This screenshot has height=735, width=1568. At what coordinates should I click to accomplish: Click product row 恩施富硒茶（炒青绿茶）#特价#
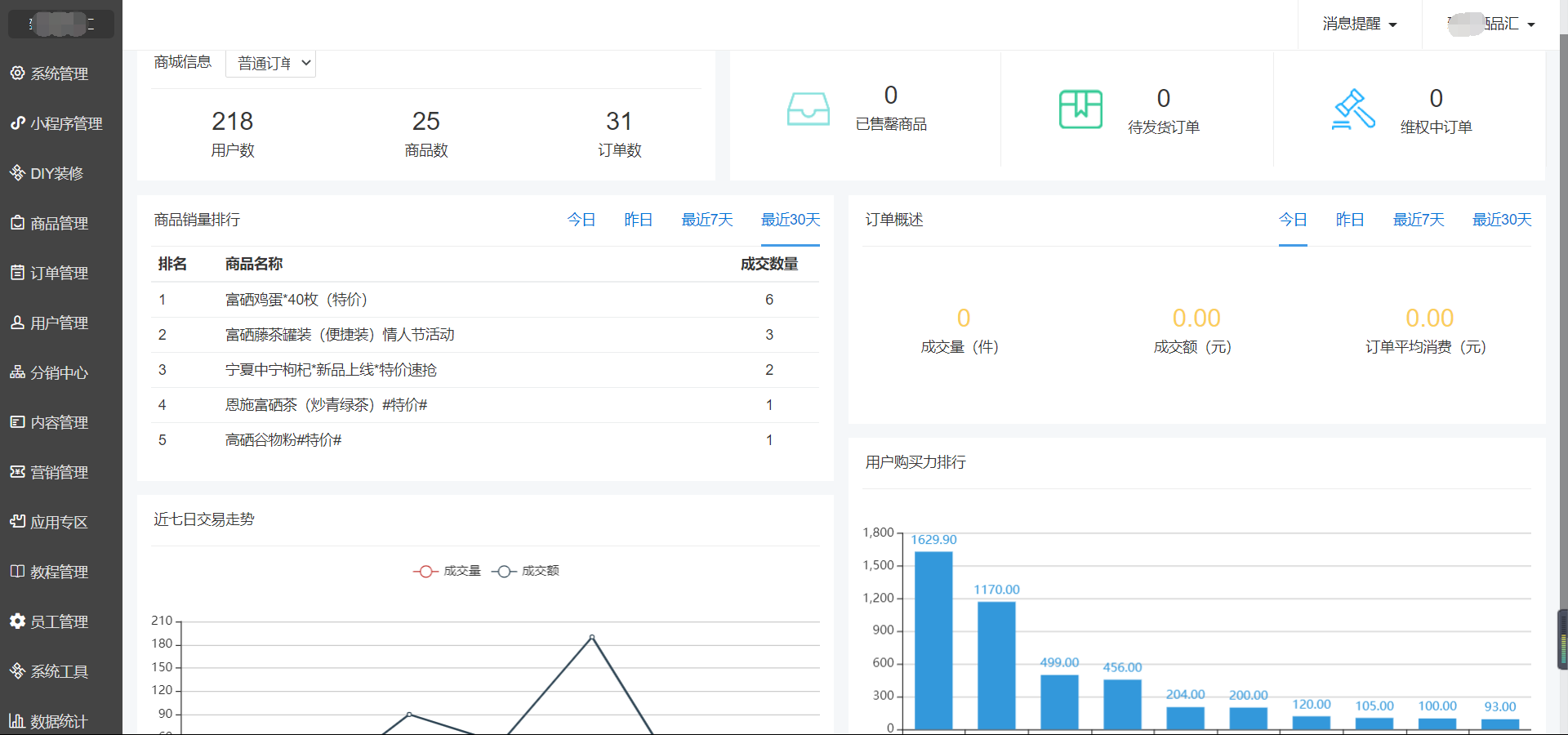(485, 405)
